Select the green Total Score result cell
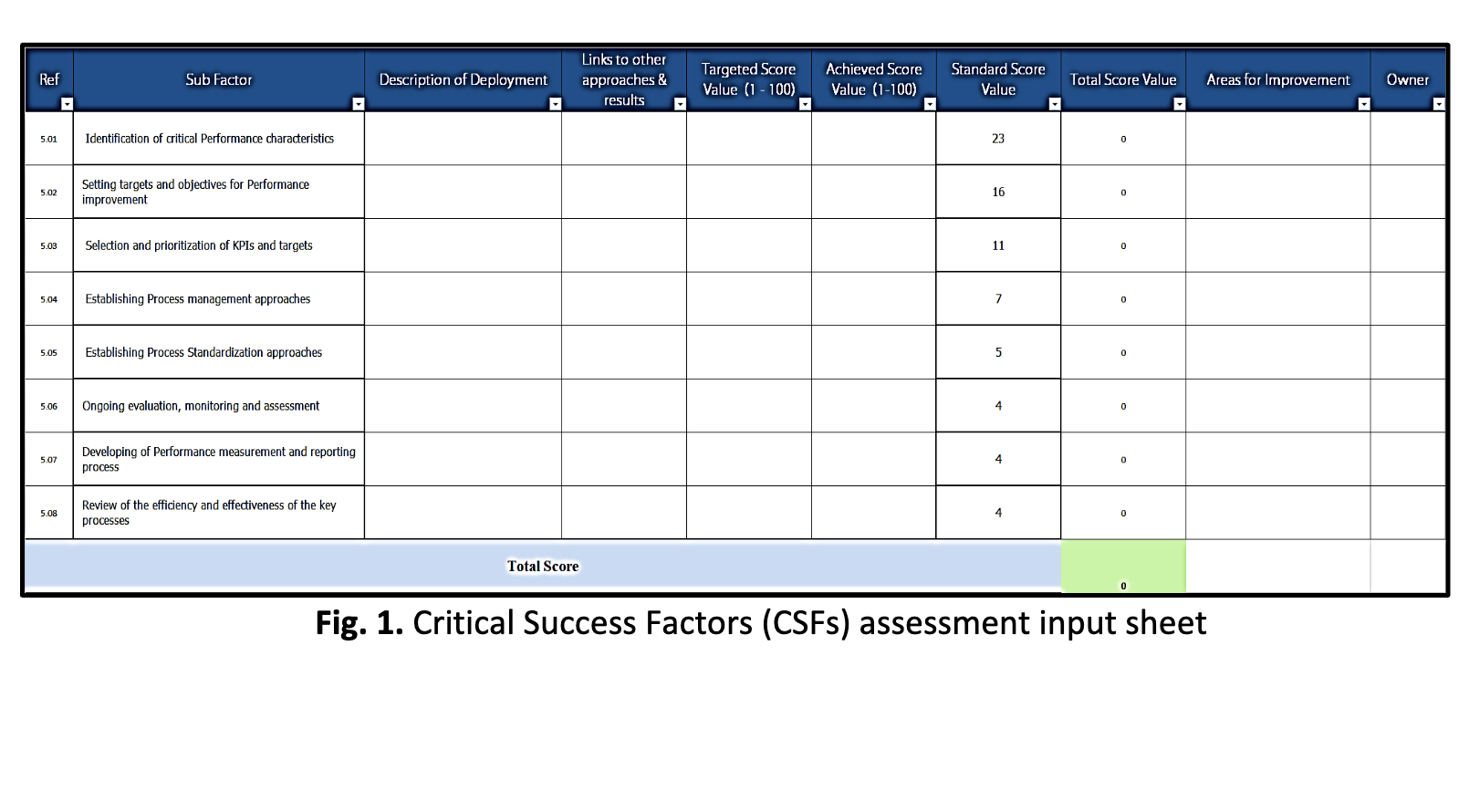 (x=1123, y=567)
